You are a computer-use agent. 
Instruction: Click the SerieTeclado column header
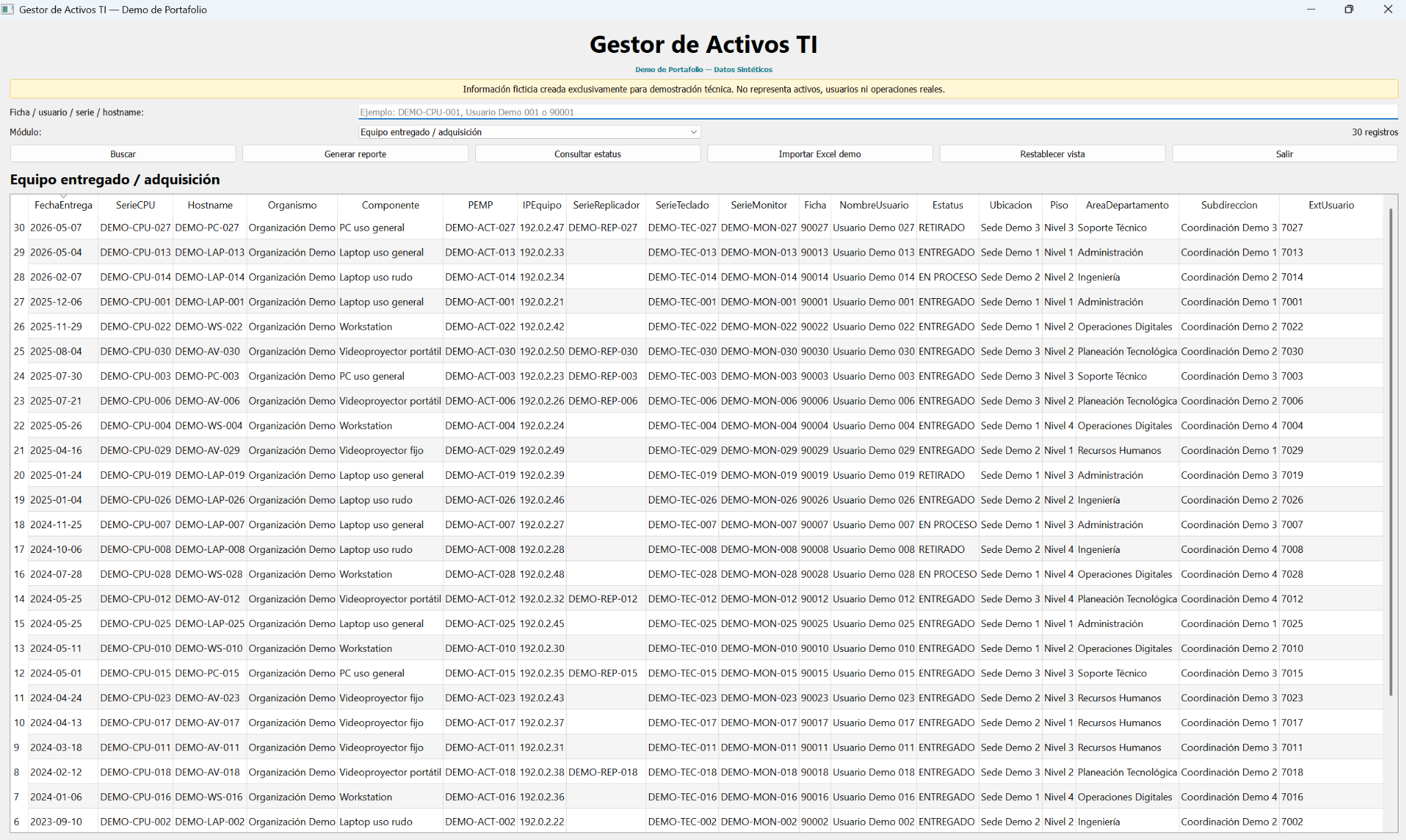point(682,205)
